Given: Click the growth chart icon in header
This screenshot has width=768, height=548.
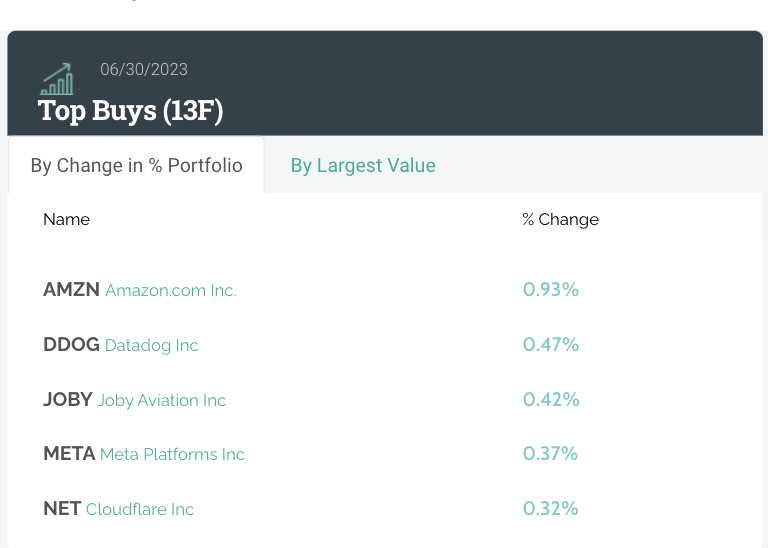Looking at the screenshot, I should coord(57,79).
